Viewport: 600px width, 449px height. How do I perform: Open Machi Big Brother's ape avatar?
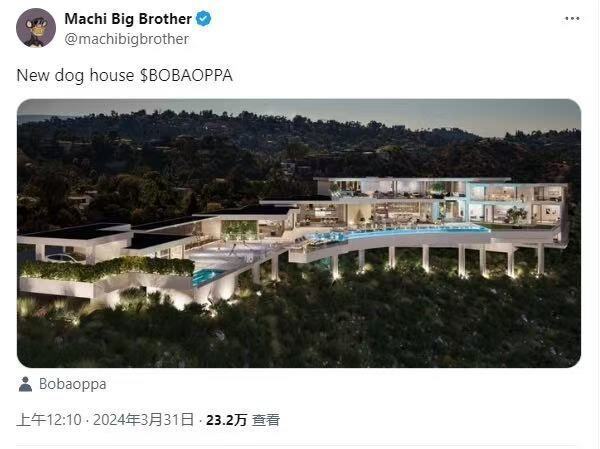36,28
